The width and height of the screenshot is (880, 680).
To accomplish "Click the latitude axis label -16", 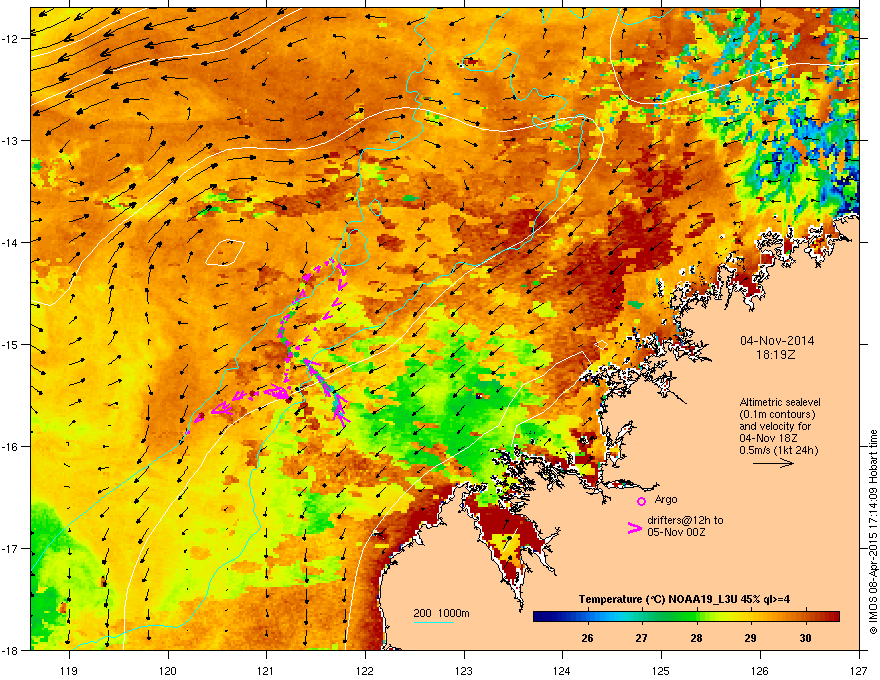I will click(x=10, y=447).
